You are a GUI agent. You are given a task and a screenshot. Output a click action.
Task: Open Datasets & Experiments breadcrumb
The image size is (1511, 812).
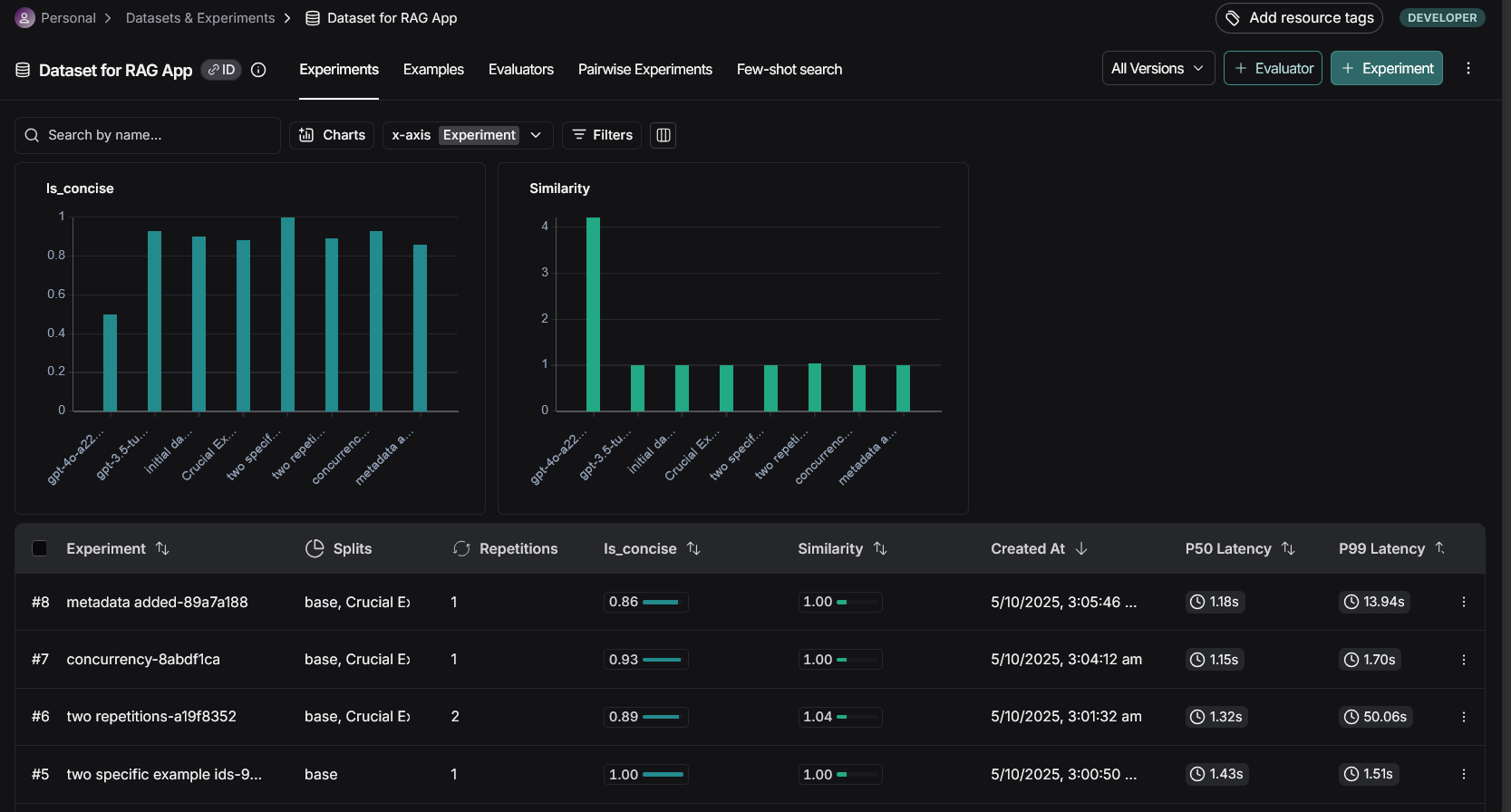[199, 18]
